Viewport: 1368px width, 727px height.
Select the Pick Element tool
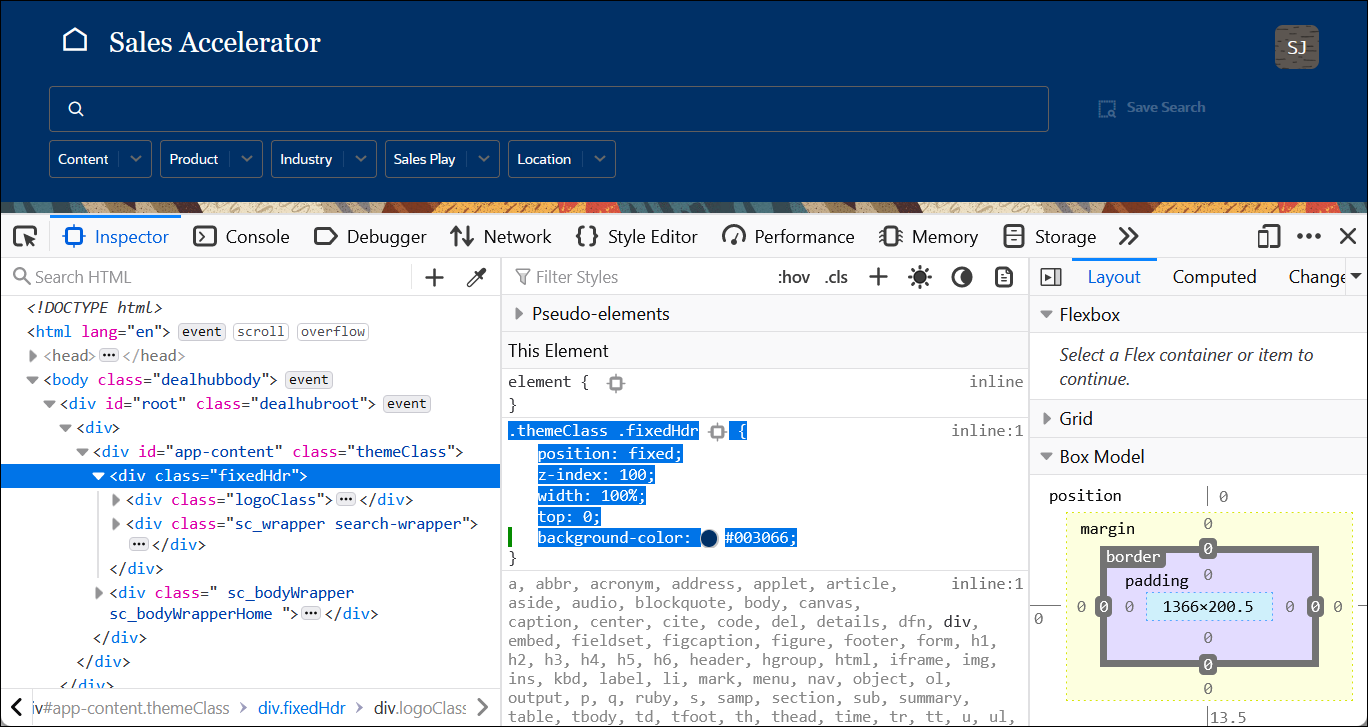coord(24,235)
